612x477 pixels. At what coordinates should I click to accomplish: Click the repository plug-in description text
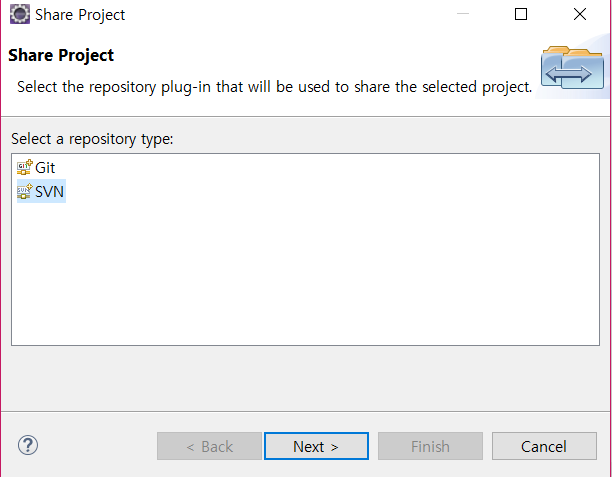[274, 87]
